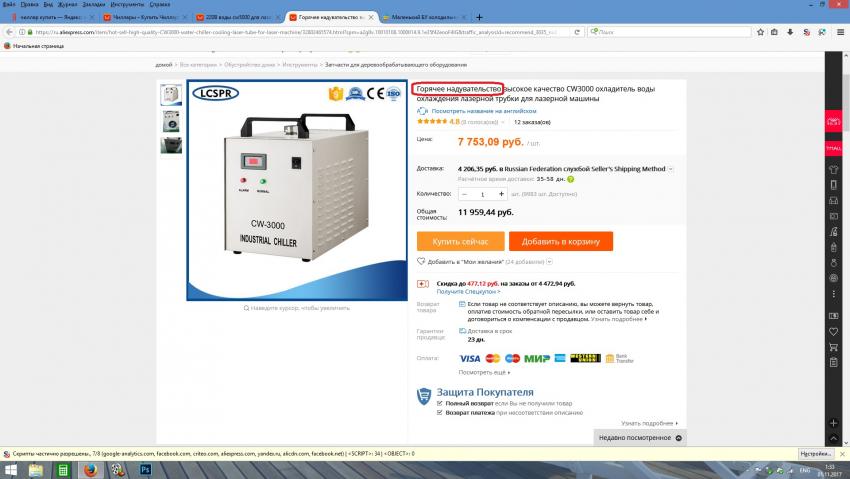Viewport: 850px width, 479px height.
Task: Expand the wishlist dropdown arrow
Action: [x=549, y=262]
